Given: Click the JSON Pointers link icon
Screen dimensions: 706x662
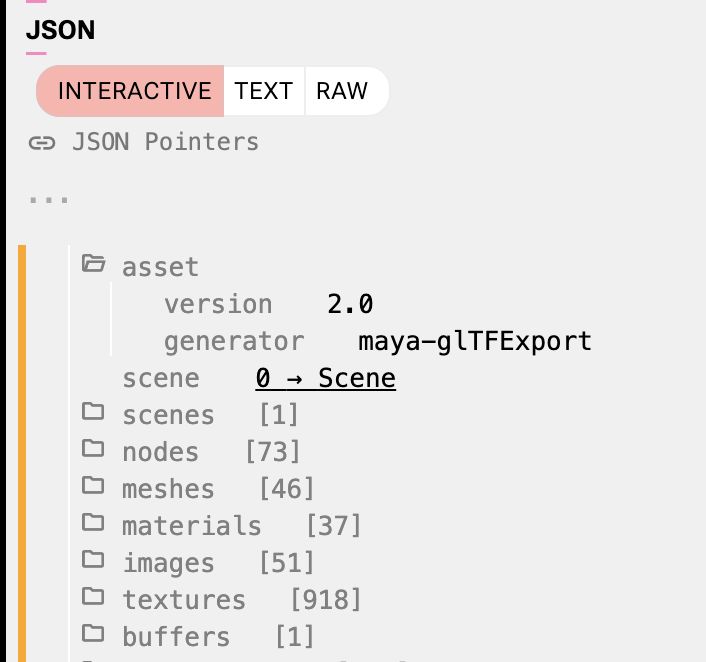Looking at the screenshot, I should [x=42, y=143].
